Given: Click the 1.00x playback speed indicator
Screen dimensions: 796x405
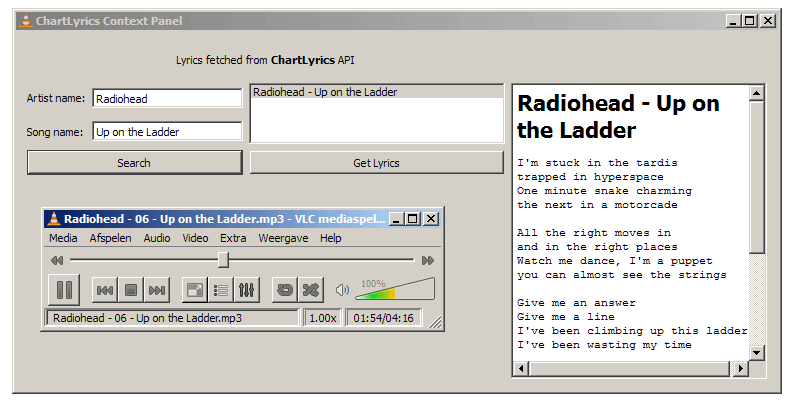Looking at the screenshot, I should coord(323,318).
